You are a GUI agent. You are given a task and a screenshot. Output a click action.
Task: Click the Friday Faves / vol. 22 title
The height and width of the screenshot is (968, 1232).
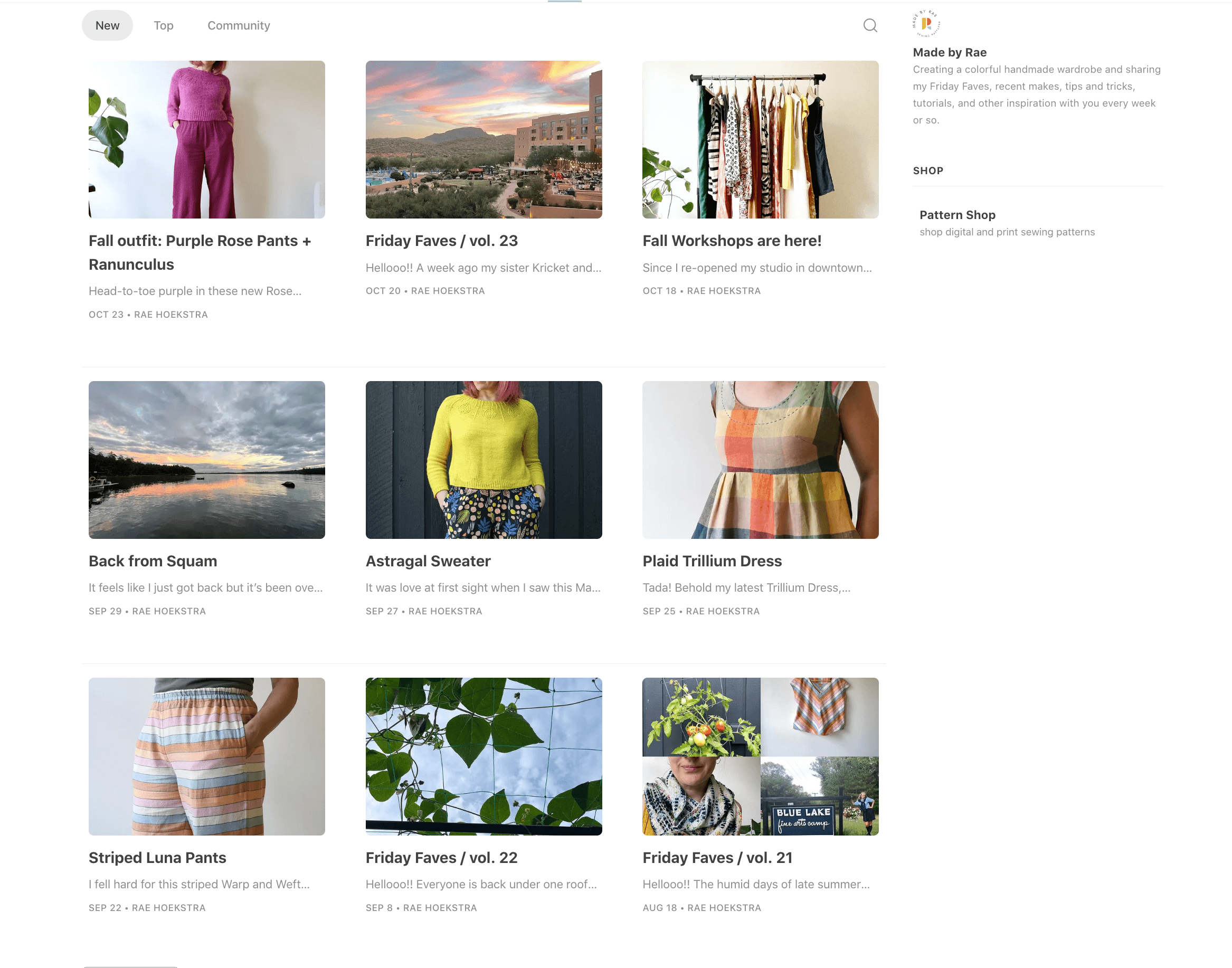(441, 858)
